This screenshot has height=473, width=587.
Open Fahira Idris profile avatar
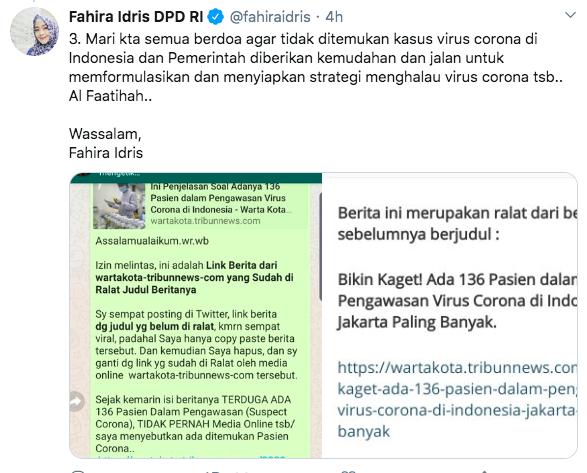click(x=34, y=31)
